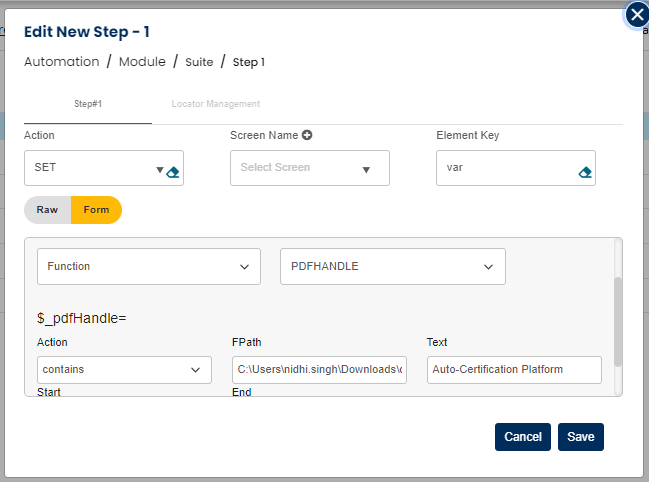Click the Automation breadcrumb link
The width and height of the screenshot is (649, 482).
click(61, 62)
